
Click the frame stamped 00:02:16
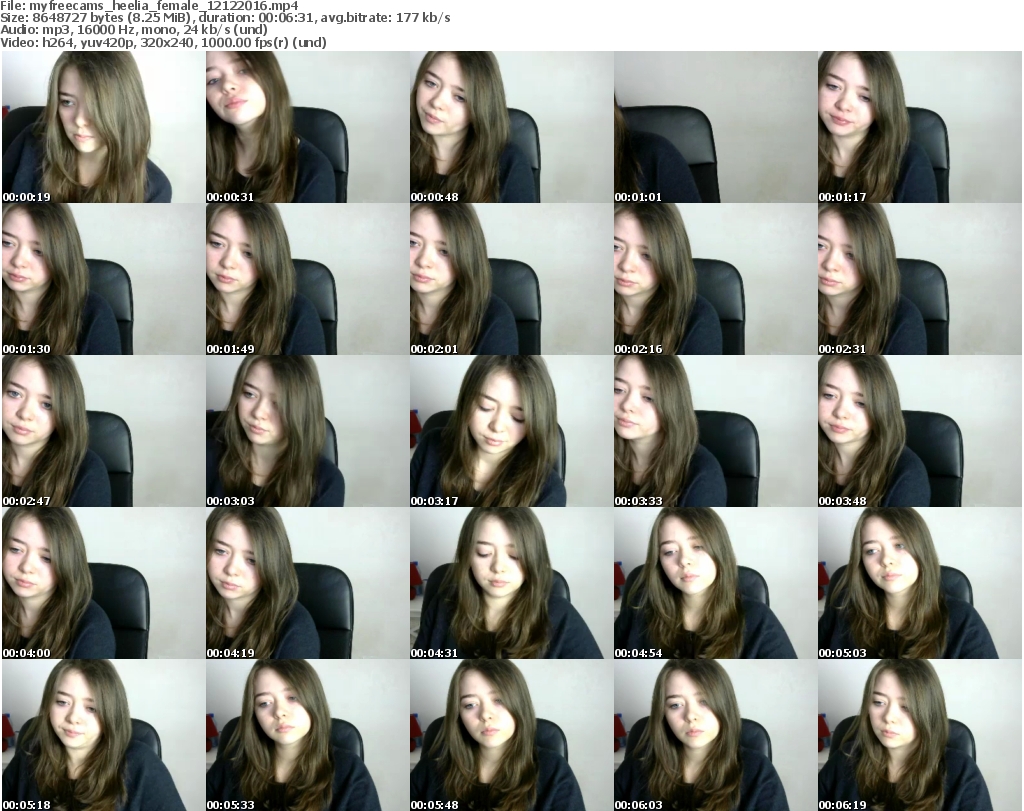pyautogui.click(x=715, y=279)
